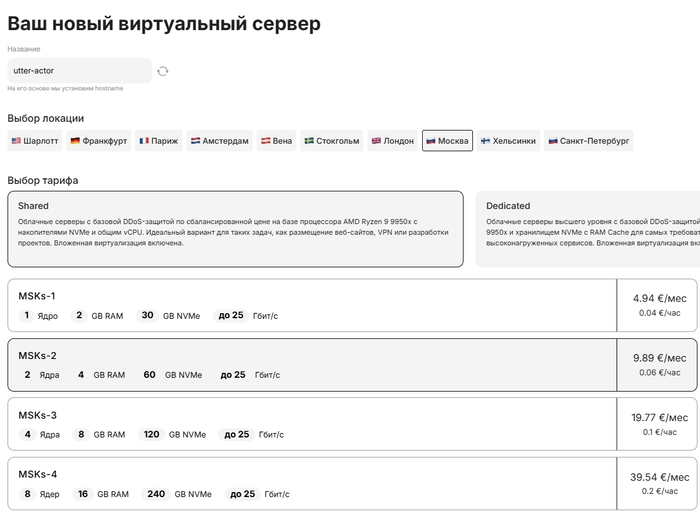This screenshot has width=700, height=514.
Task: Switch to the Shared tariff type
Action: tap(235, 229)
